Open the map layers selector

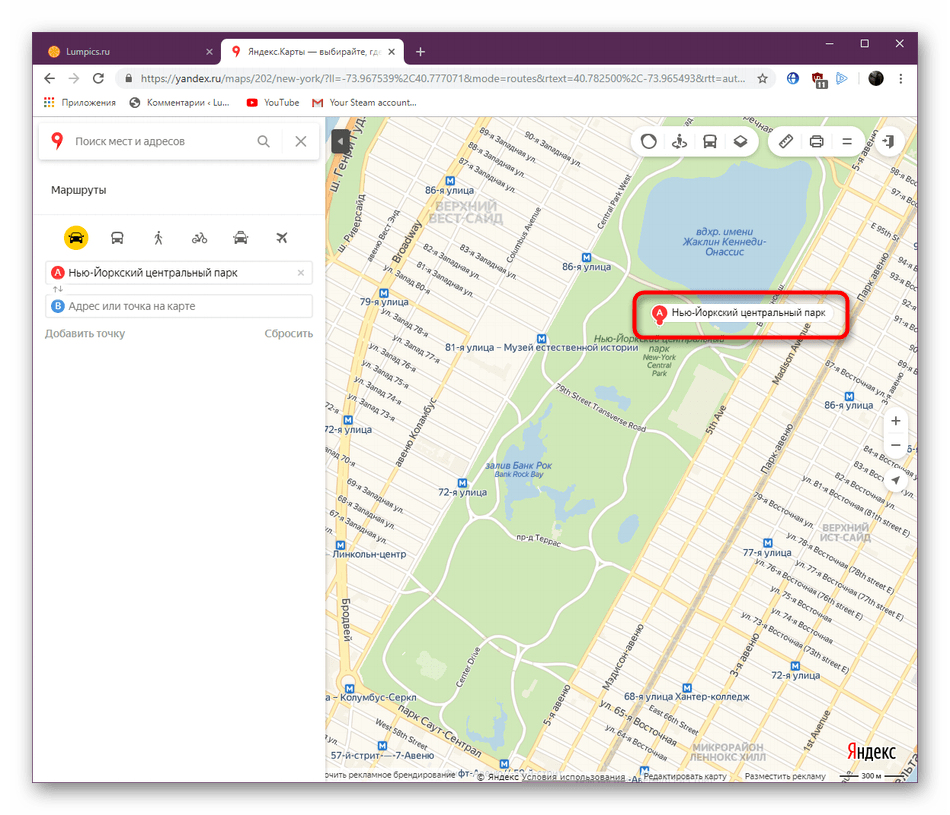(740, 142)
